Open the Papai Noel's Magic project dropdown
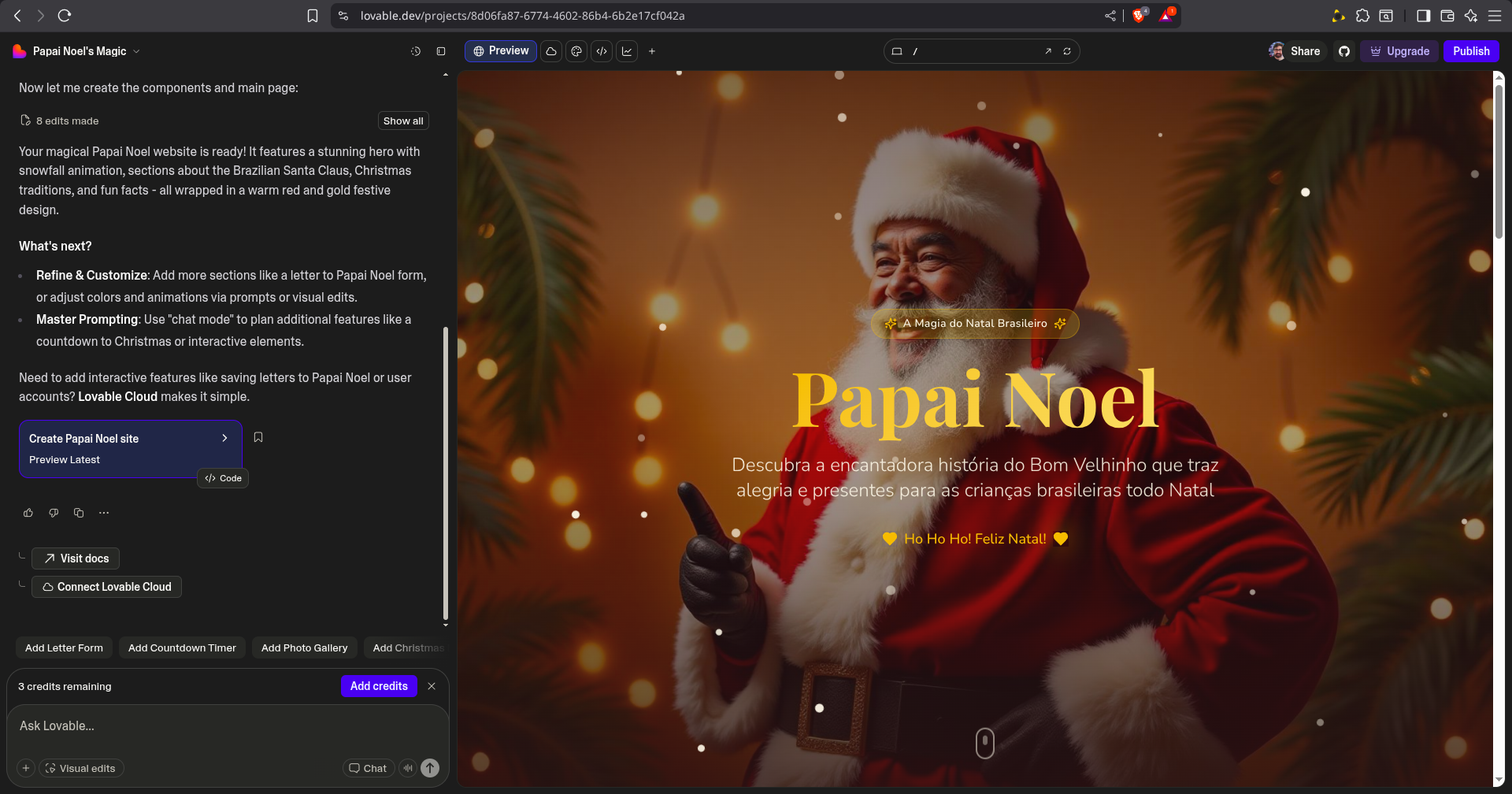Viewport: 1512px width, 794px height. coord(77,51)
